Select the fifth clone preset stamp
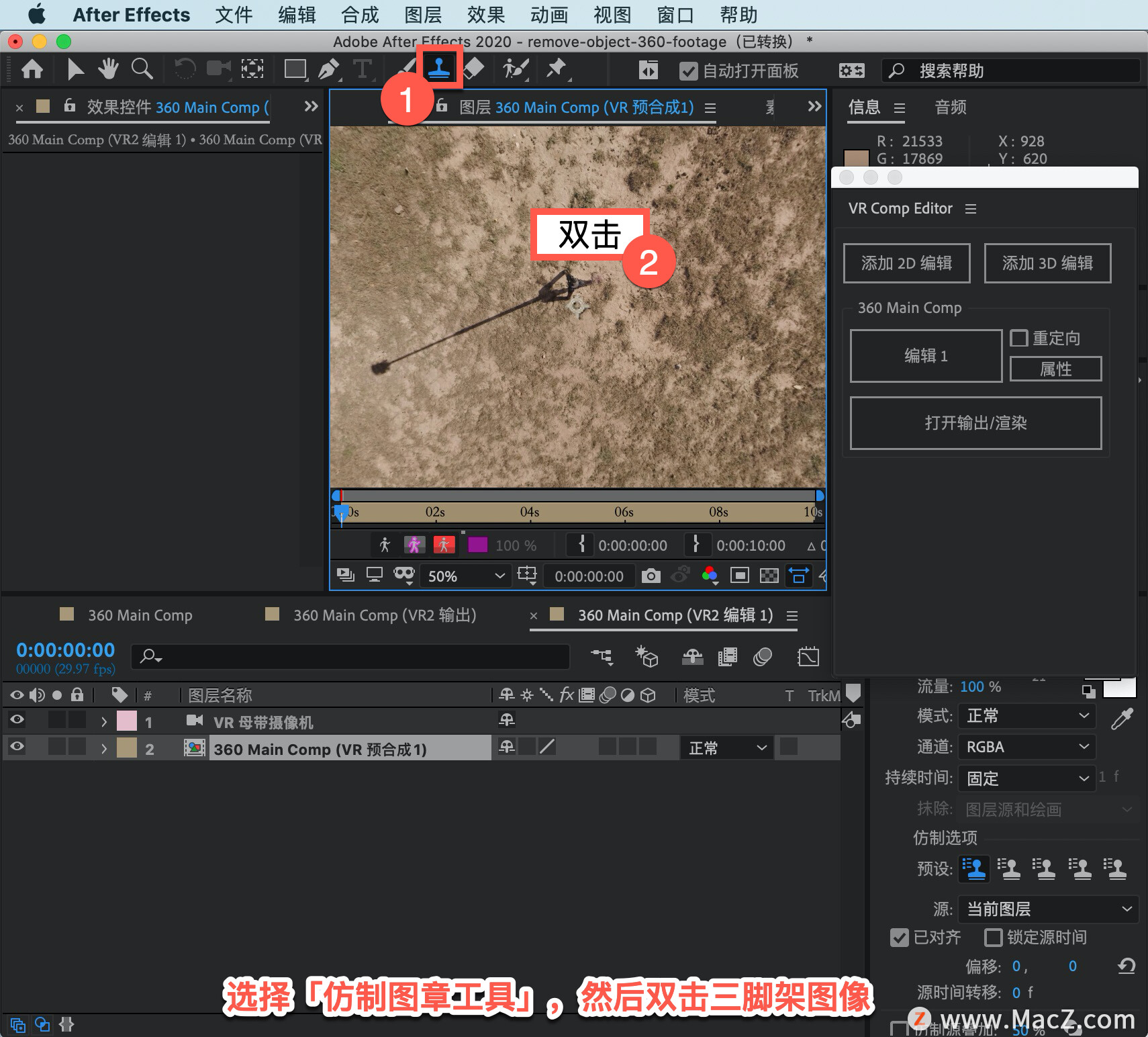Viewport: 1148px width, 1037px height. [x=1115, y=869]
